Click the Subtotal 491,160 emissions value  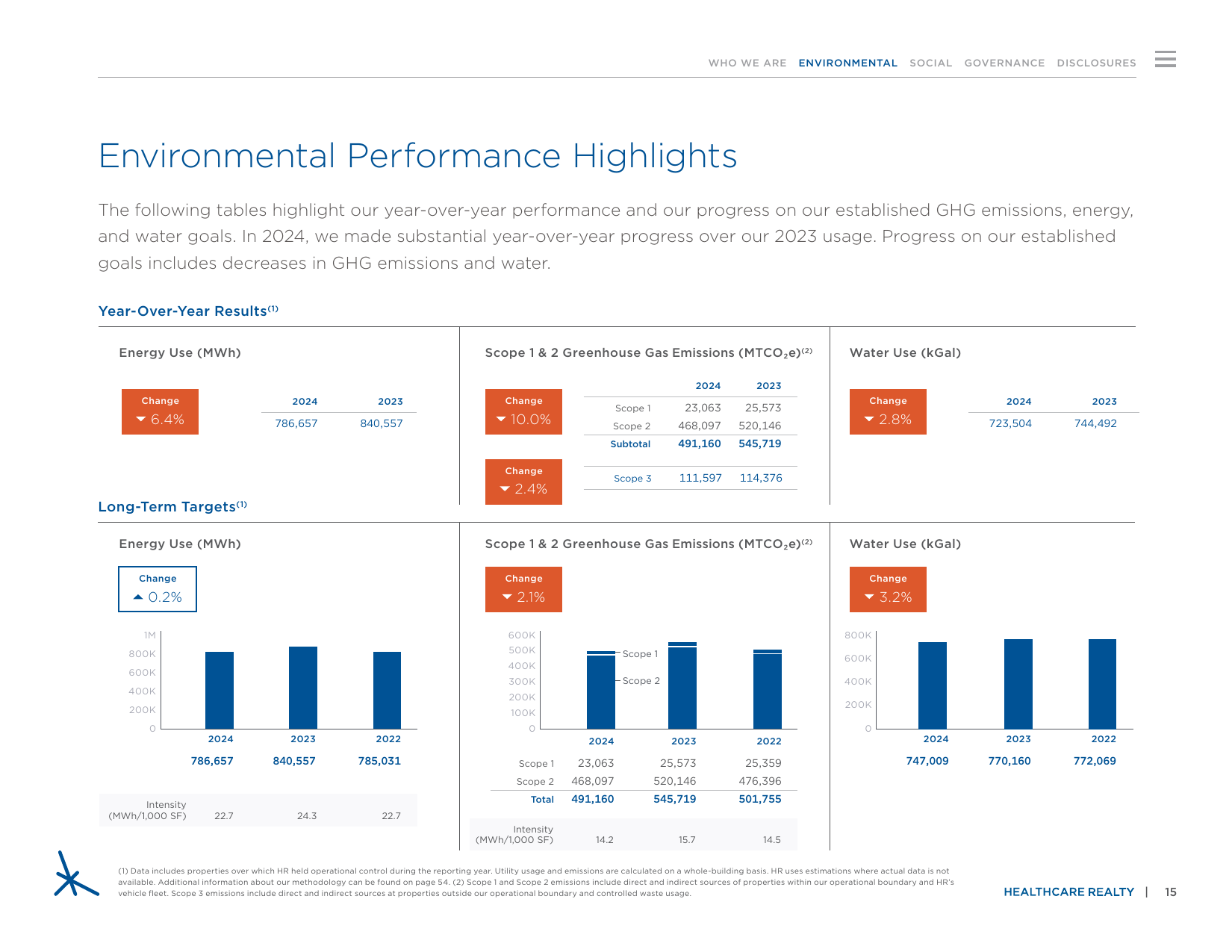pos(700,444)
